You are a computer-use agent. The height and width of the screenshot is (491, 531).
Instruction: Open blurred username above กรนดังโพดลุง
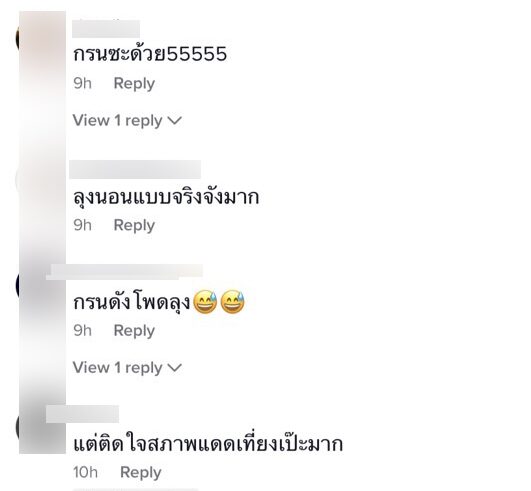124,272
